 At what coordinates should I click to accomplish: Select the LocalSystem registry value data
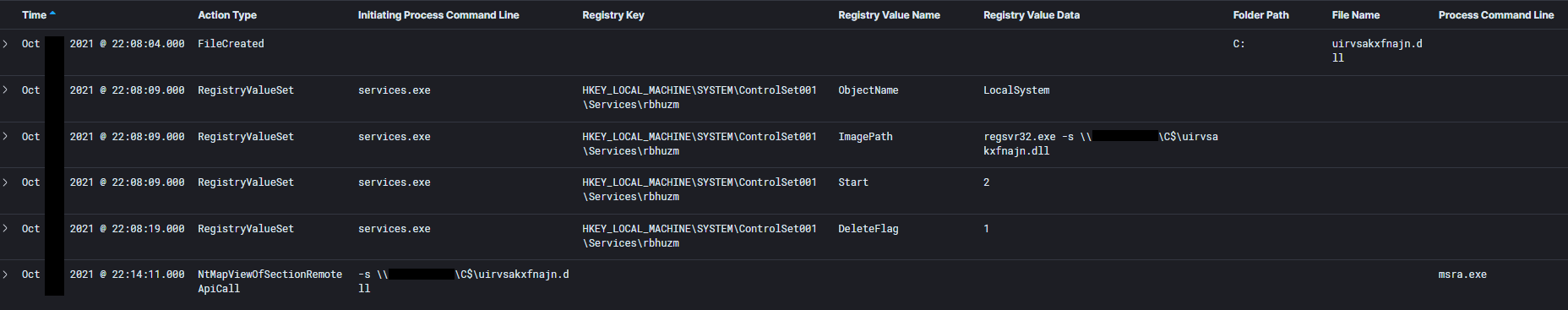click(x=1016, y=90)
